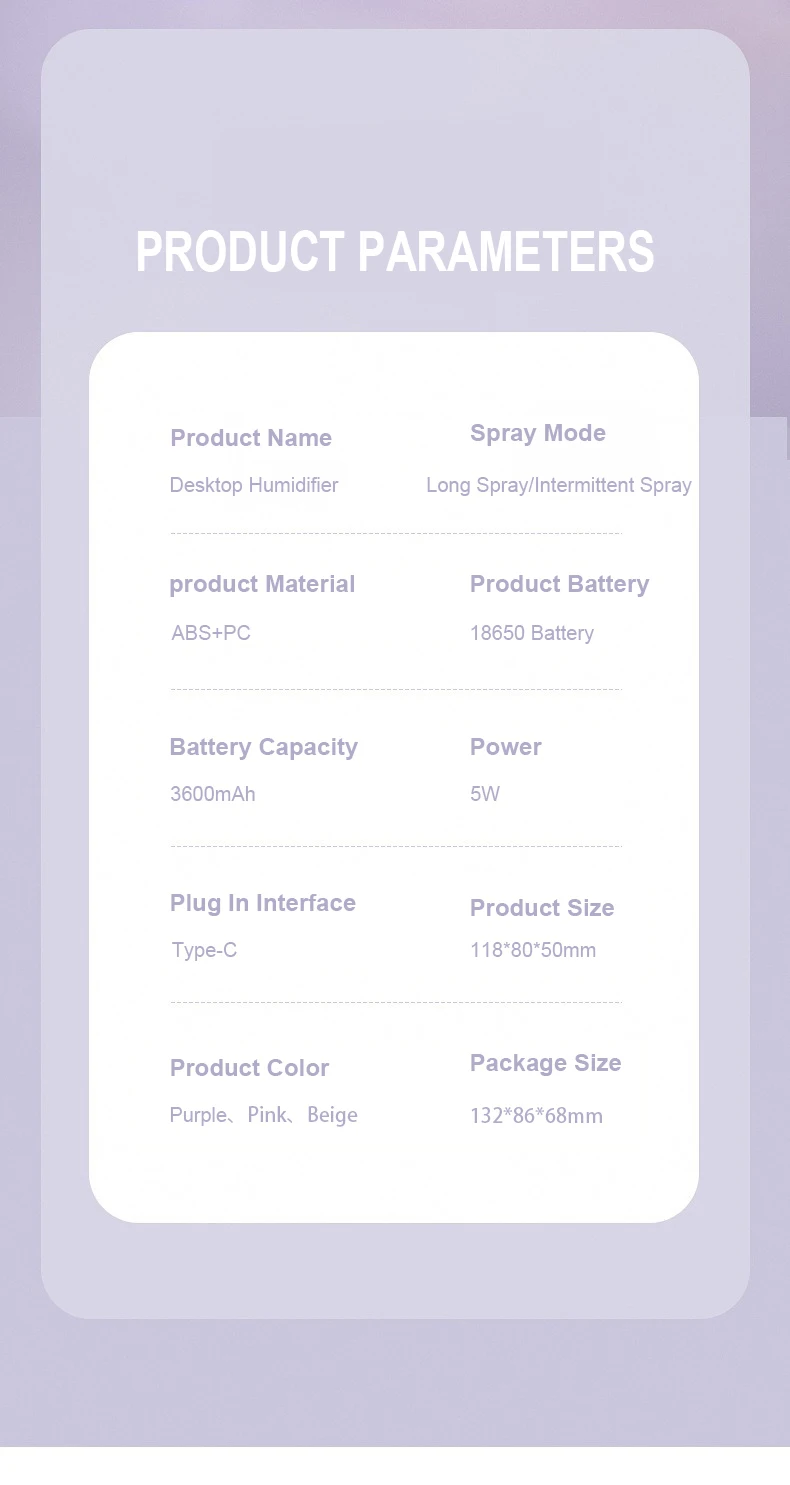Click the Purple, Pink, Beige text
The image size is (790, 1485).
pyautogui.click(x=264, y=1115)
